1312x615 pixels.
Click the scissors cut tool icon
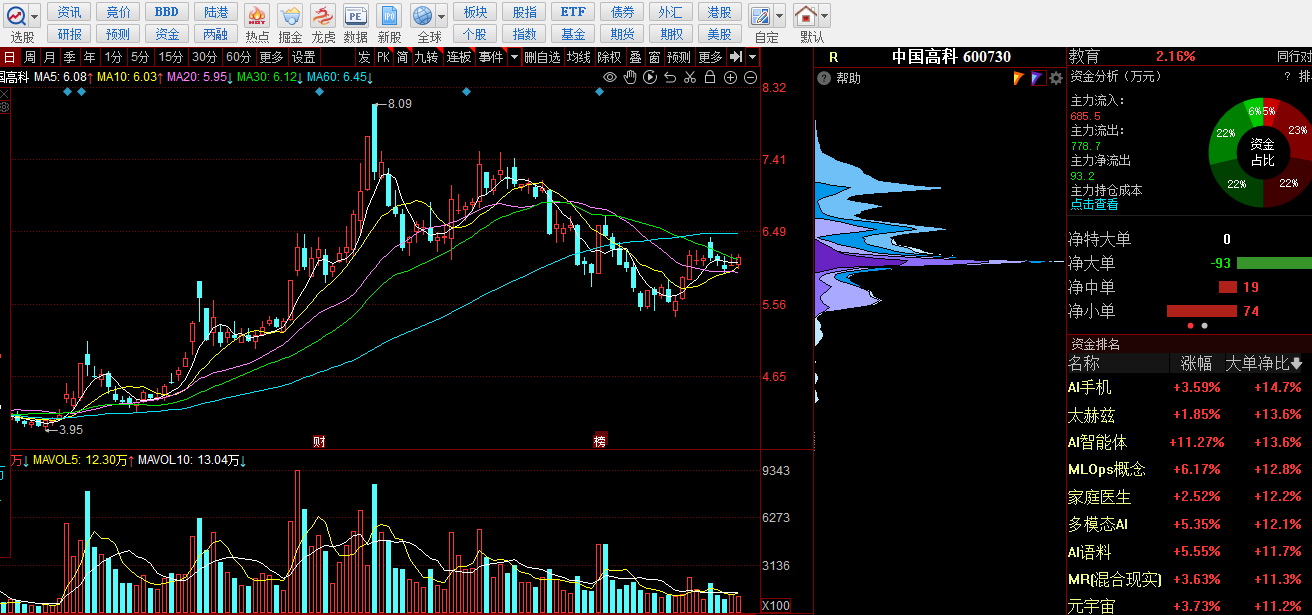coord(690,78)
